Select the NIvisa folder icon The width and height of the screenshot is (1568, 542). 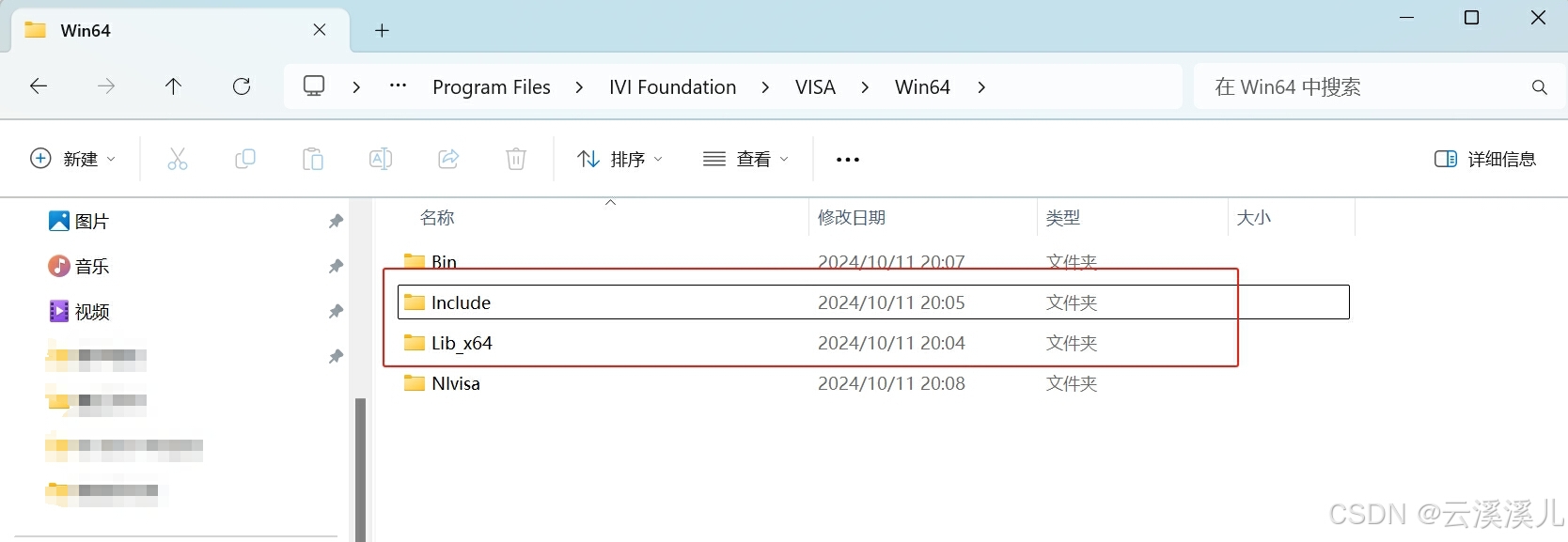pos(415,383)
